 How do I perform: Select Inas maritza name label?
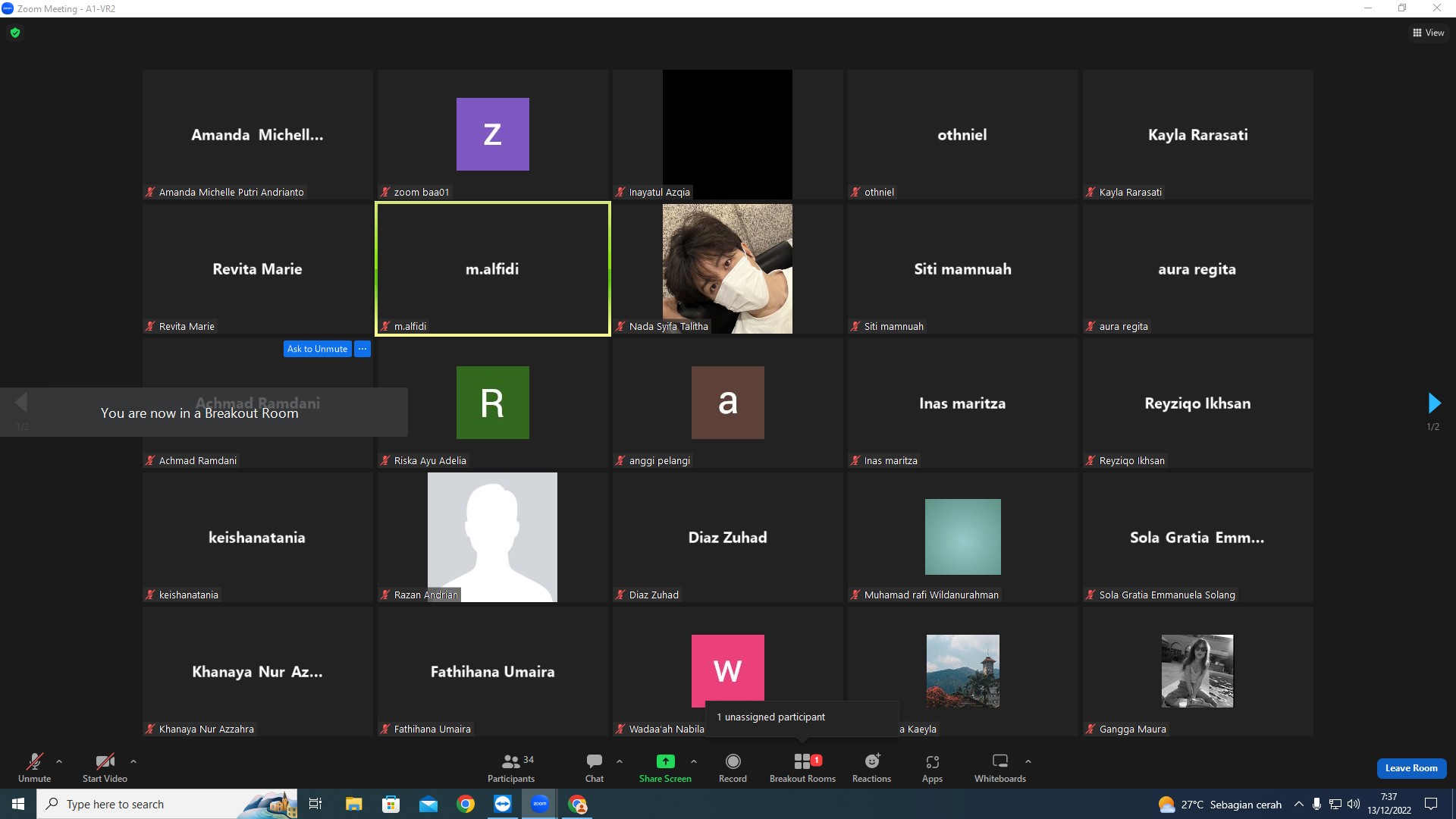click(891, 461)
